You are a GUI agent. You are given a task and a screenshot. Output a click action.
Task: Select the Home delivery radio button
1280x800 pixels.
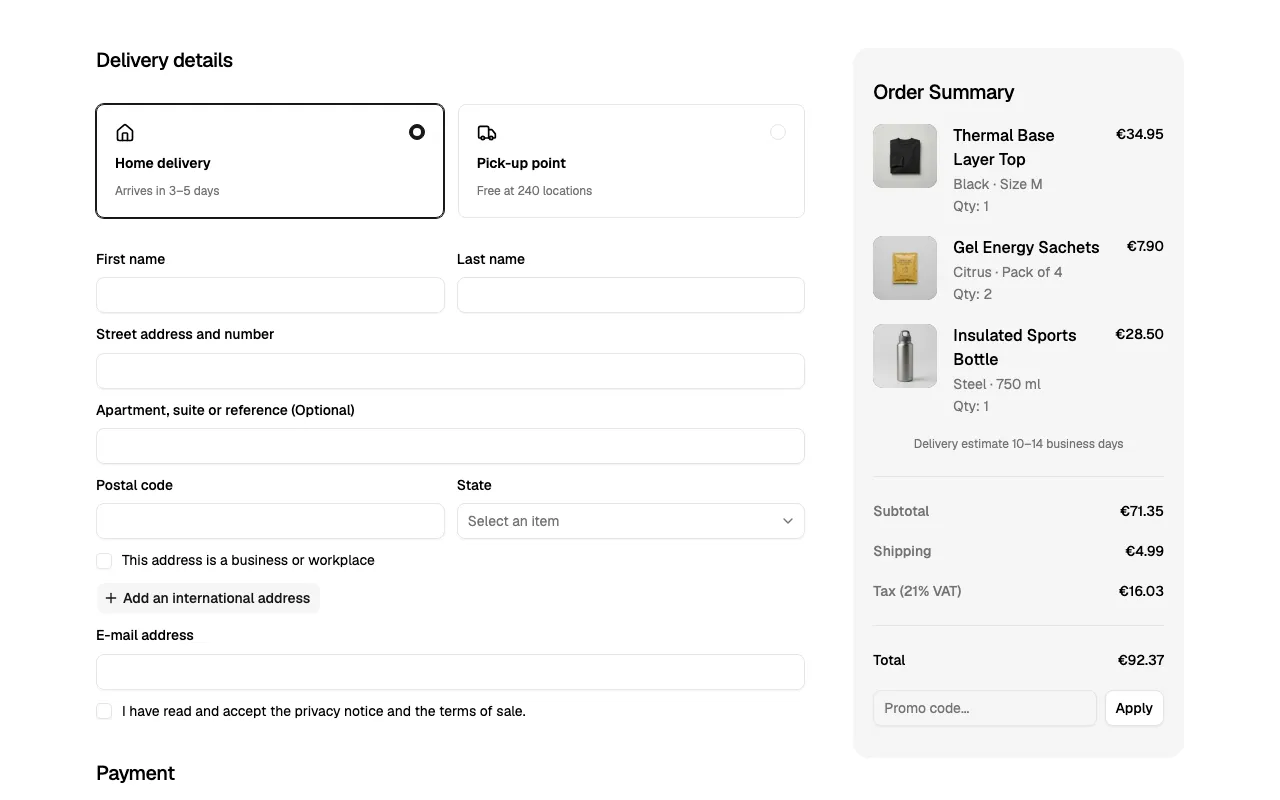tap(417, 132)
